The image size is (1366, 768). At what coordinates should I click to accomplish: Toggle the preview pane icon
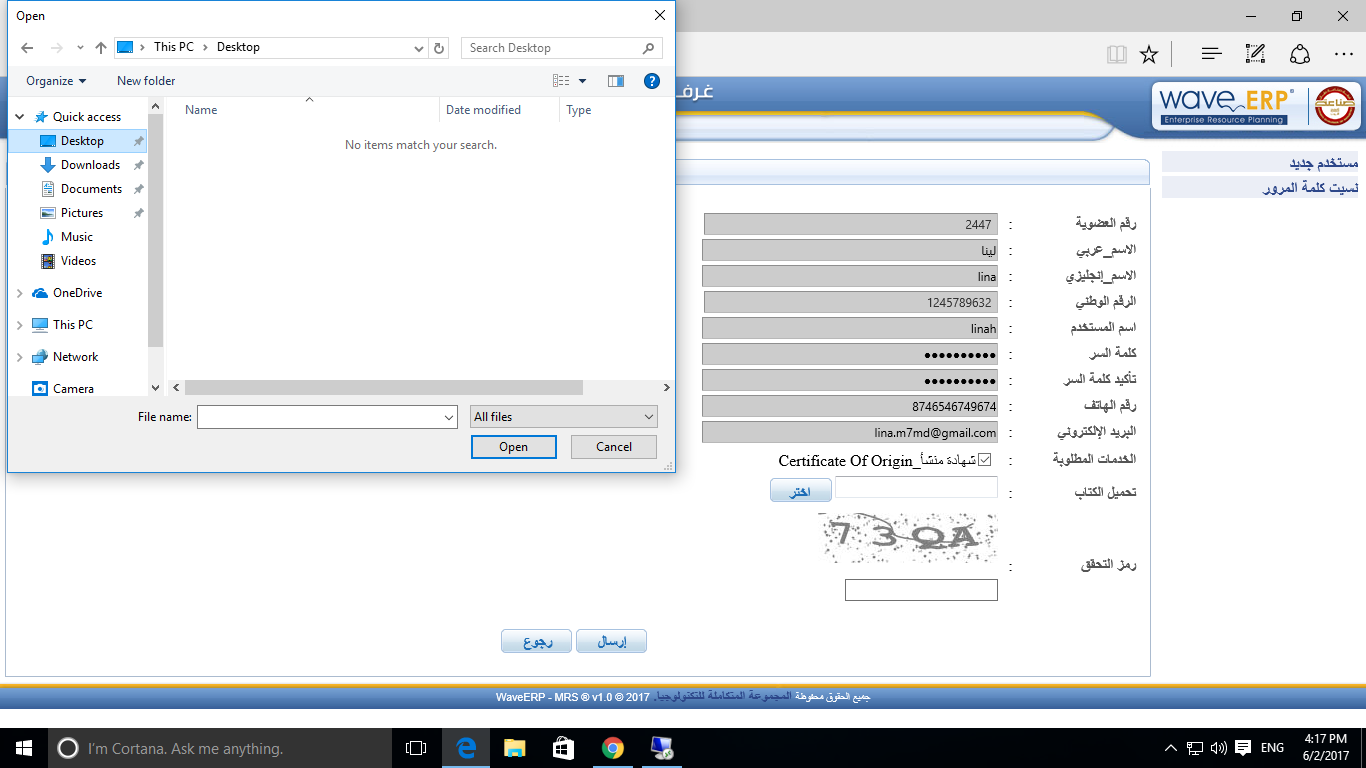[x=616, y=81]
